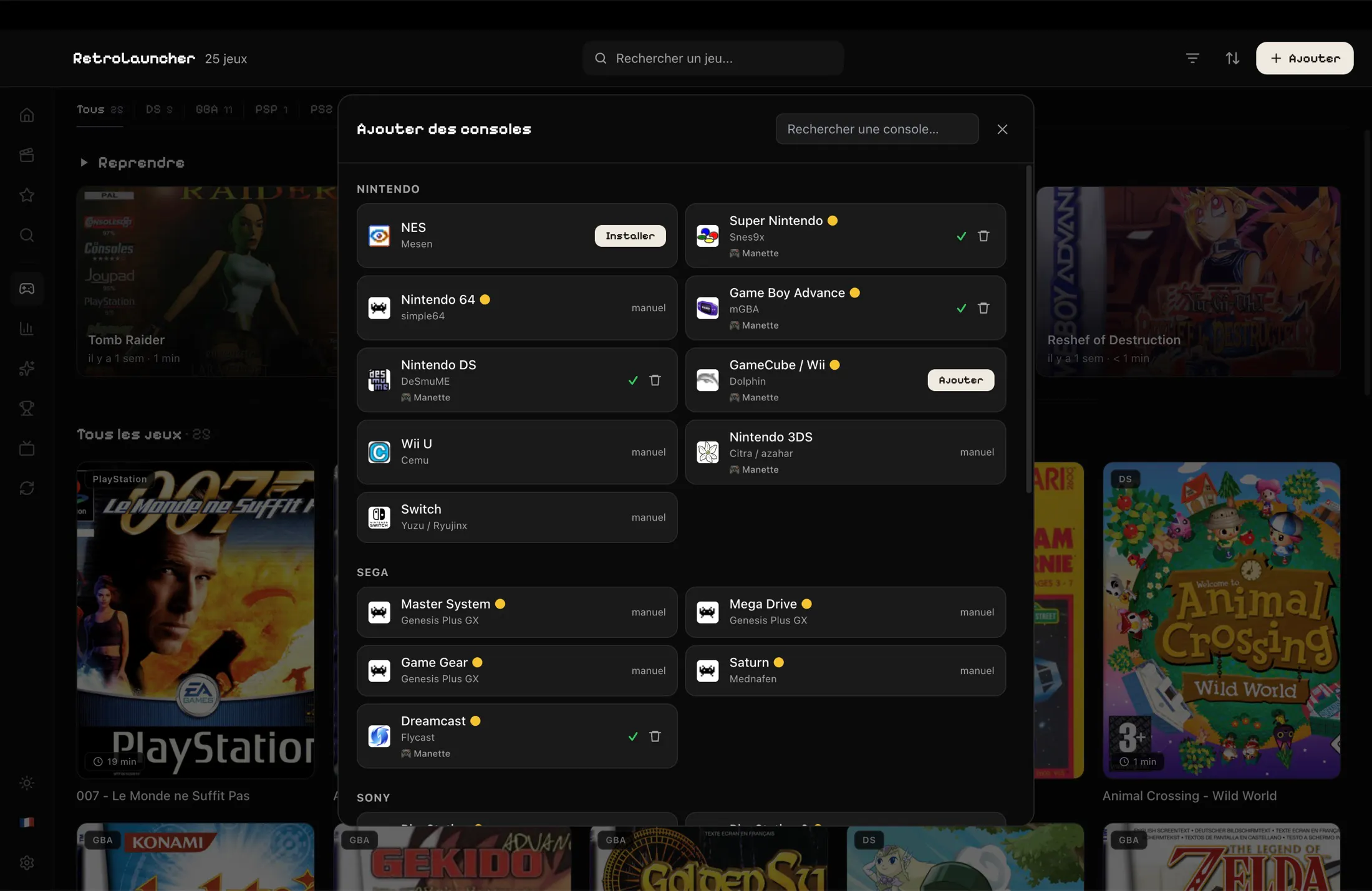Click manuel for Game Gear
Image resolution: width=1372 pixels, height=891 pixels.
tap(649, 671)
